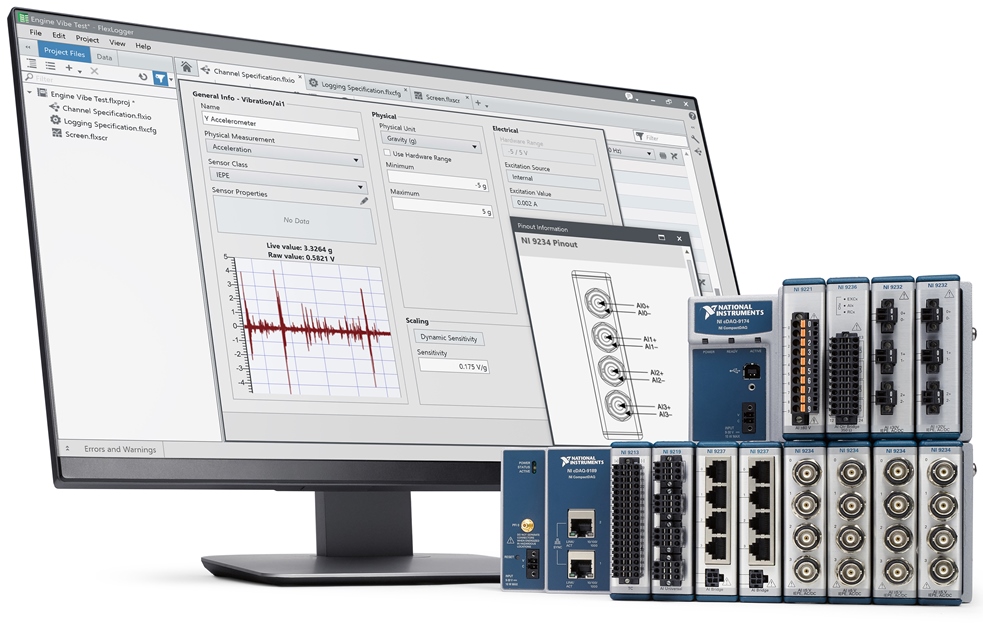Click the delete X icon in project toolbar
The image size is (983, 627).
(x=94, y=70)
